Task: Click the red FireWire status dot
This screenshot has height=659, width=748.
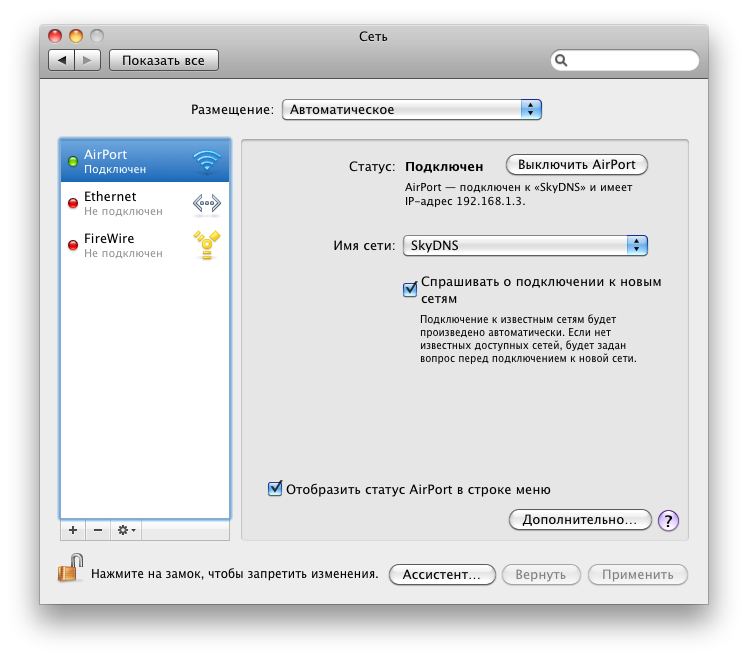Action: coord(73,245)
